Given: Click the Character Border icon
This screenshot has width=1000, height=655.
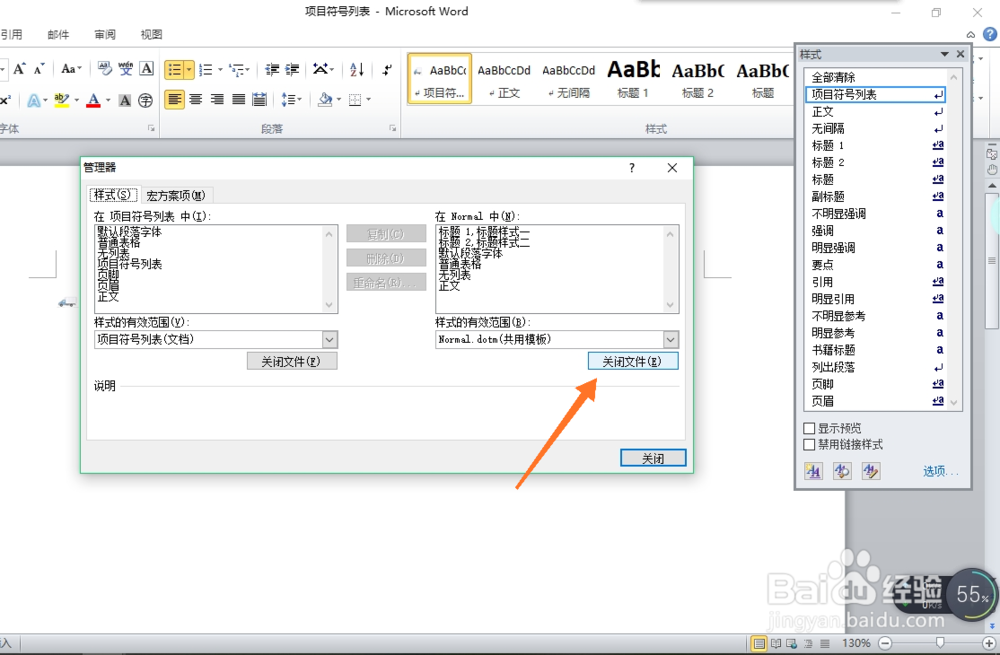Looking at the screenshot, I should (147, 69).
